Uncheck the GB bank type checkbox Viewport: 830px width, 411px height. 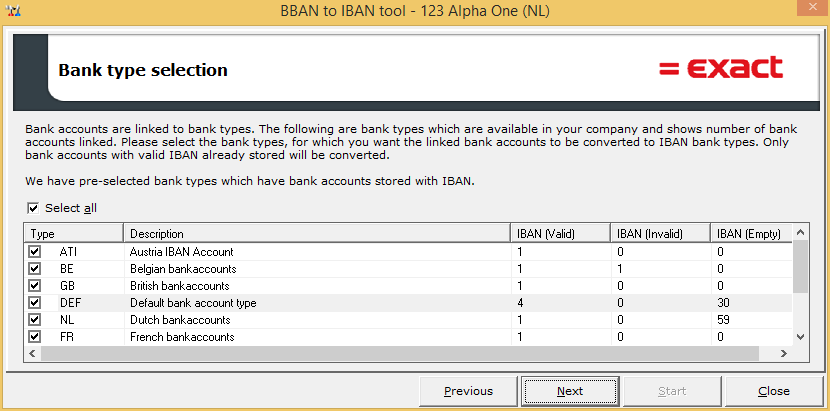pos(35,285)
